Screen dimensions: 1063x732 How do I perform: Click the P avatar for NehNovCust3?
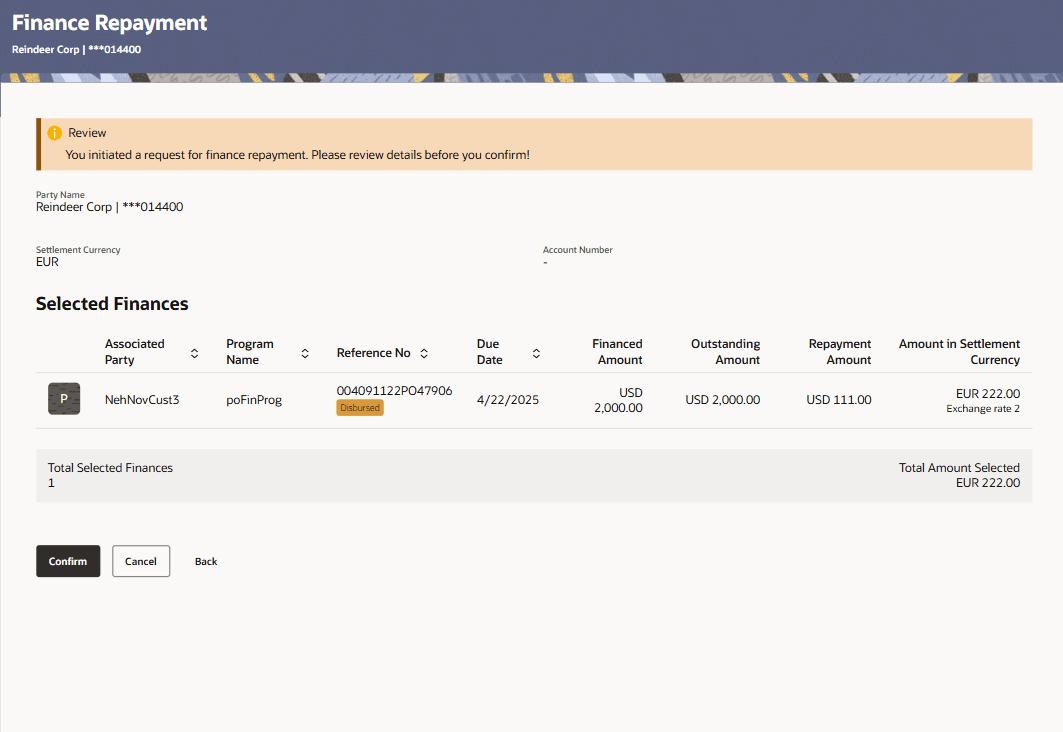[x=64, y=399]
